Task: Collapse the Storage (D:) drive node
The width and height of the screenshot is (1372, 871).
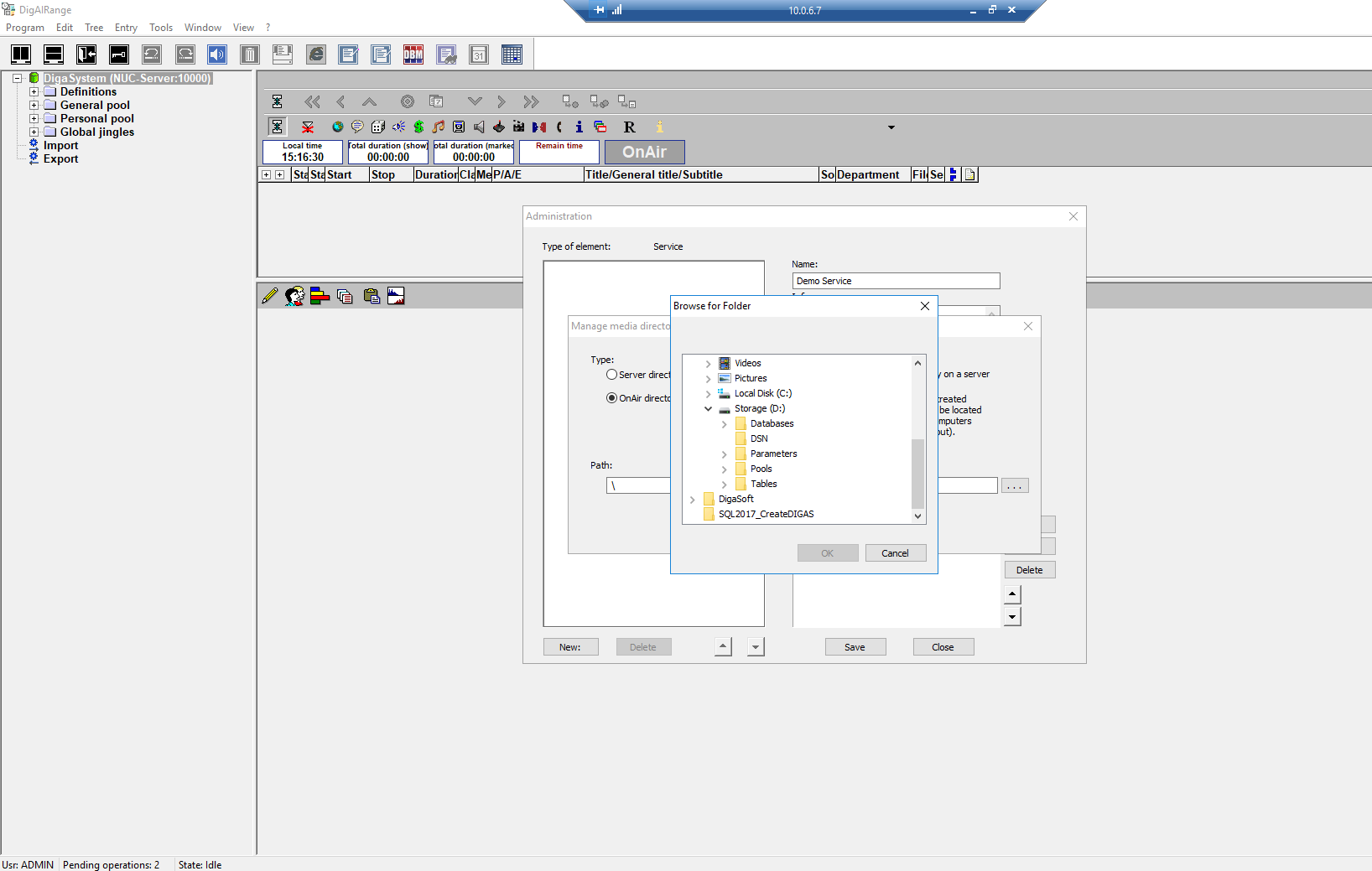Action: (x=708, y=409)
